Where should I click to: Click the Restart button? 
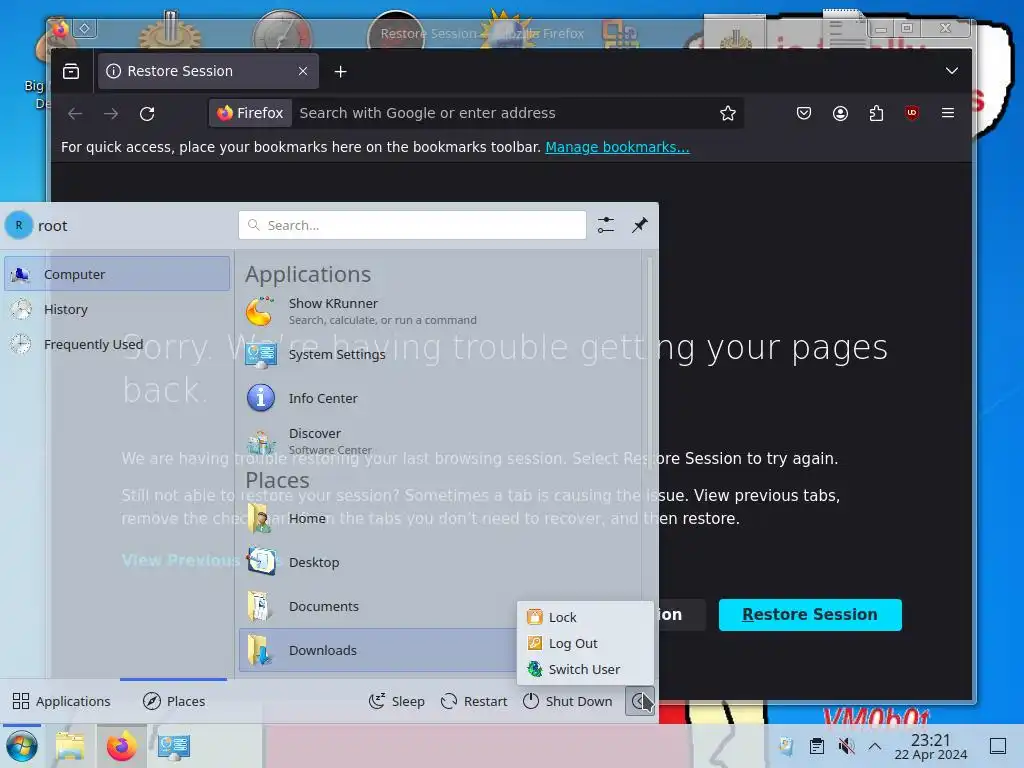[474, 701]
